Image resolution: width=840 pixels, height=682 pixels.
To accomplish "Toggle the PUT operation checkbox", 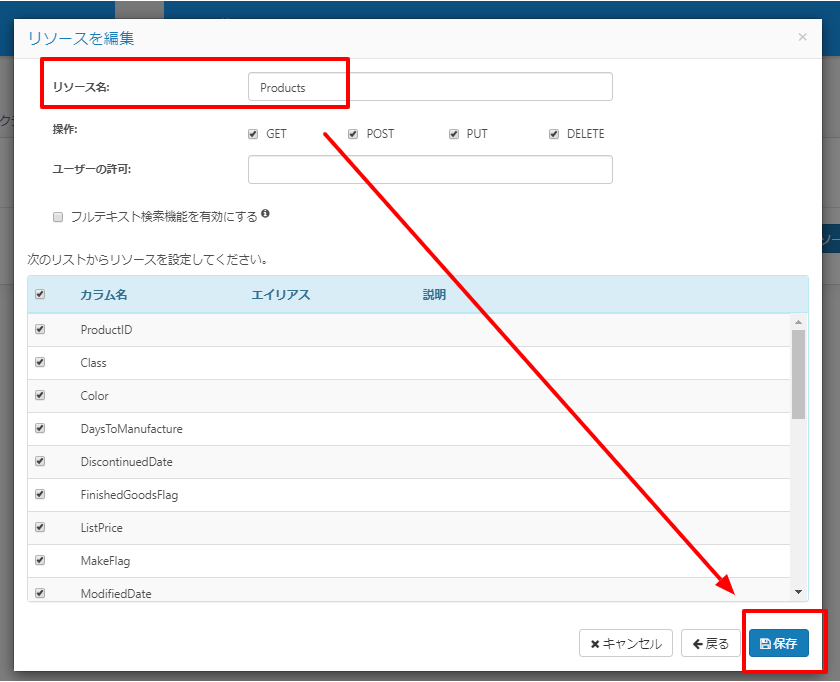I will (x=454, y=134).
